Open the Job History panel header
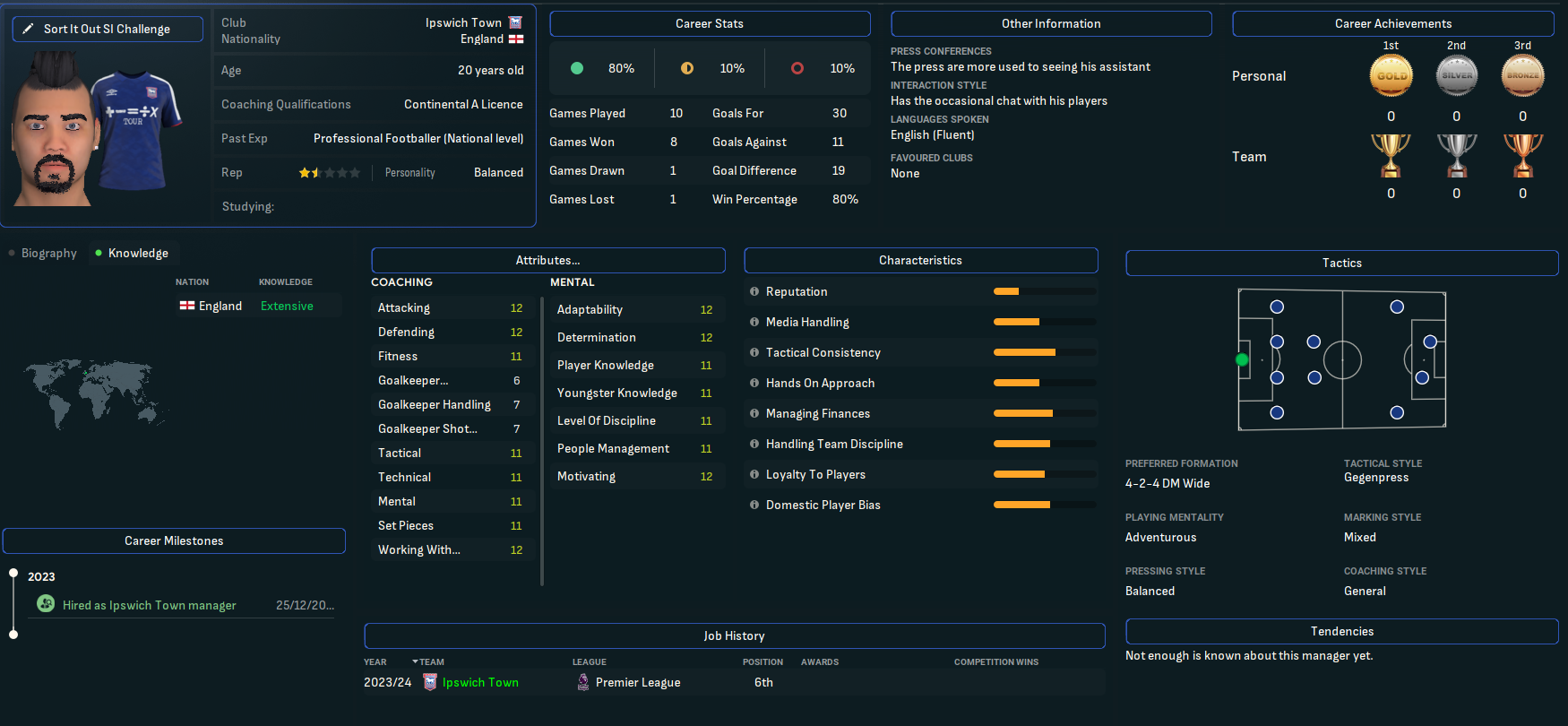 735,635
